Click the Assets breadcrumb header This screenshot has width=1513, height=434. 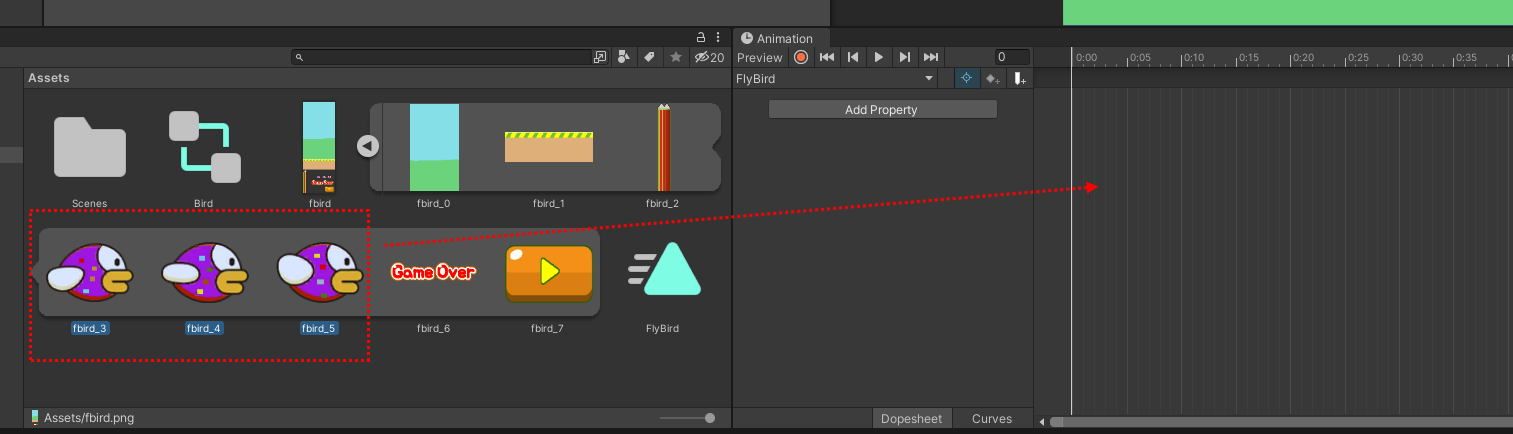tap(49, 78)
